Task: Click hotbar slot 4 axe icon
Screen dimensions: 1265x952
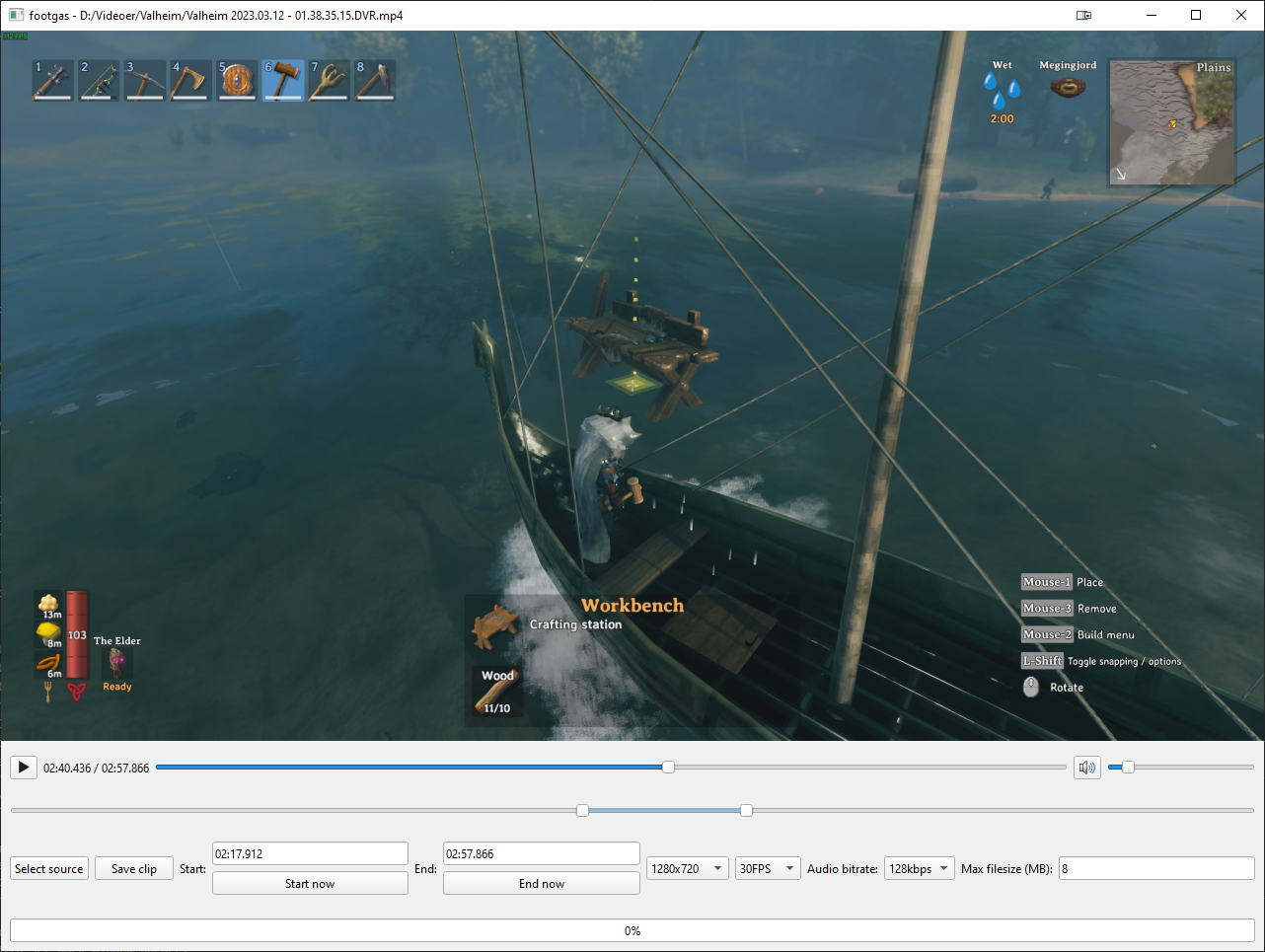Action: point(190,80)
